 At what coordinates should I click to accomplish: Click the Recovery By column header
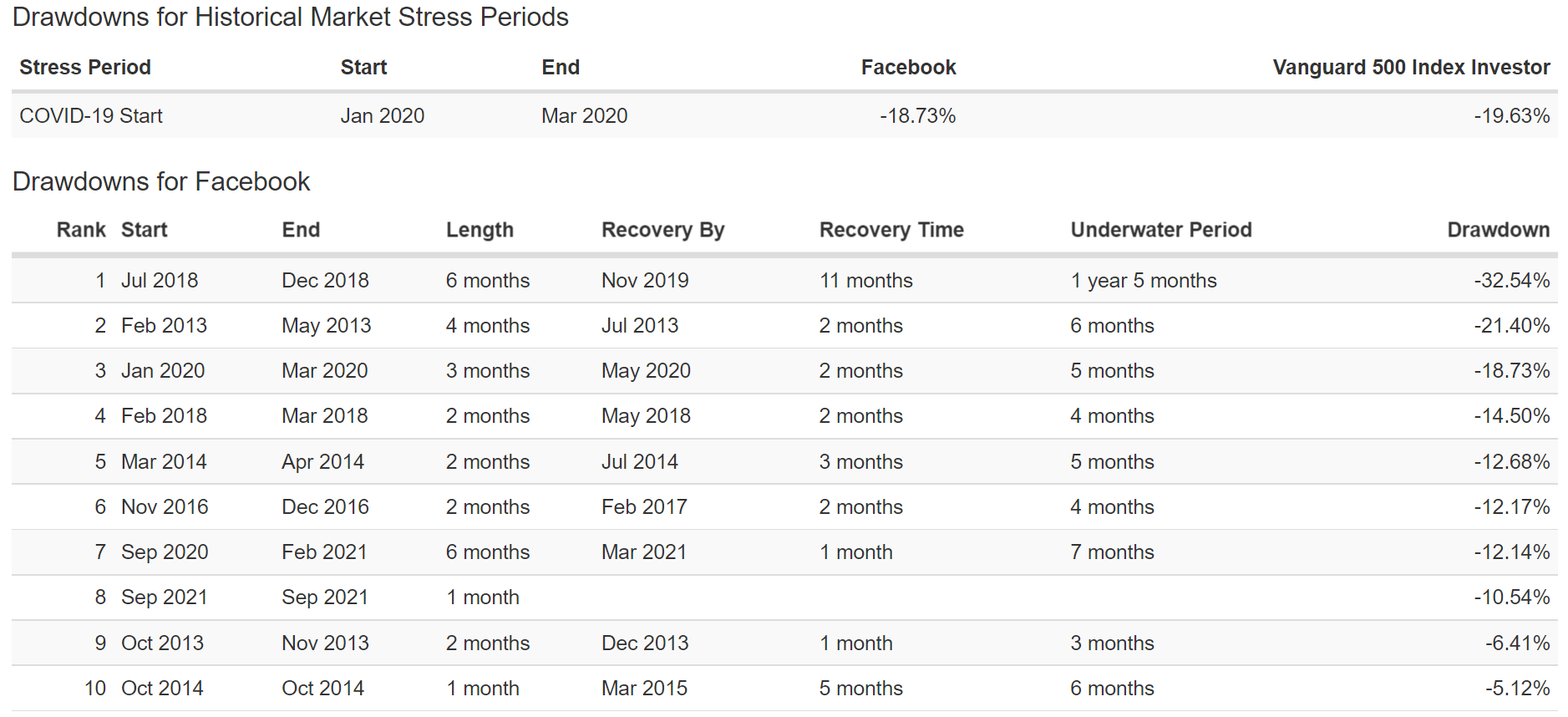pos(663,230)
